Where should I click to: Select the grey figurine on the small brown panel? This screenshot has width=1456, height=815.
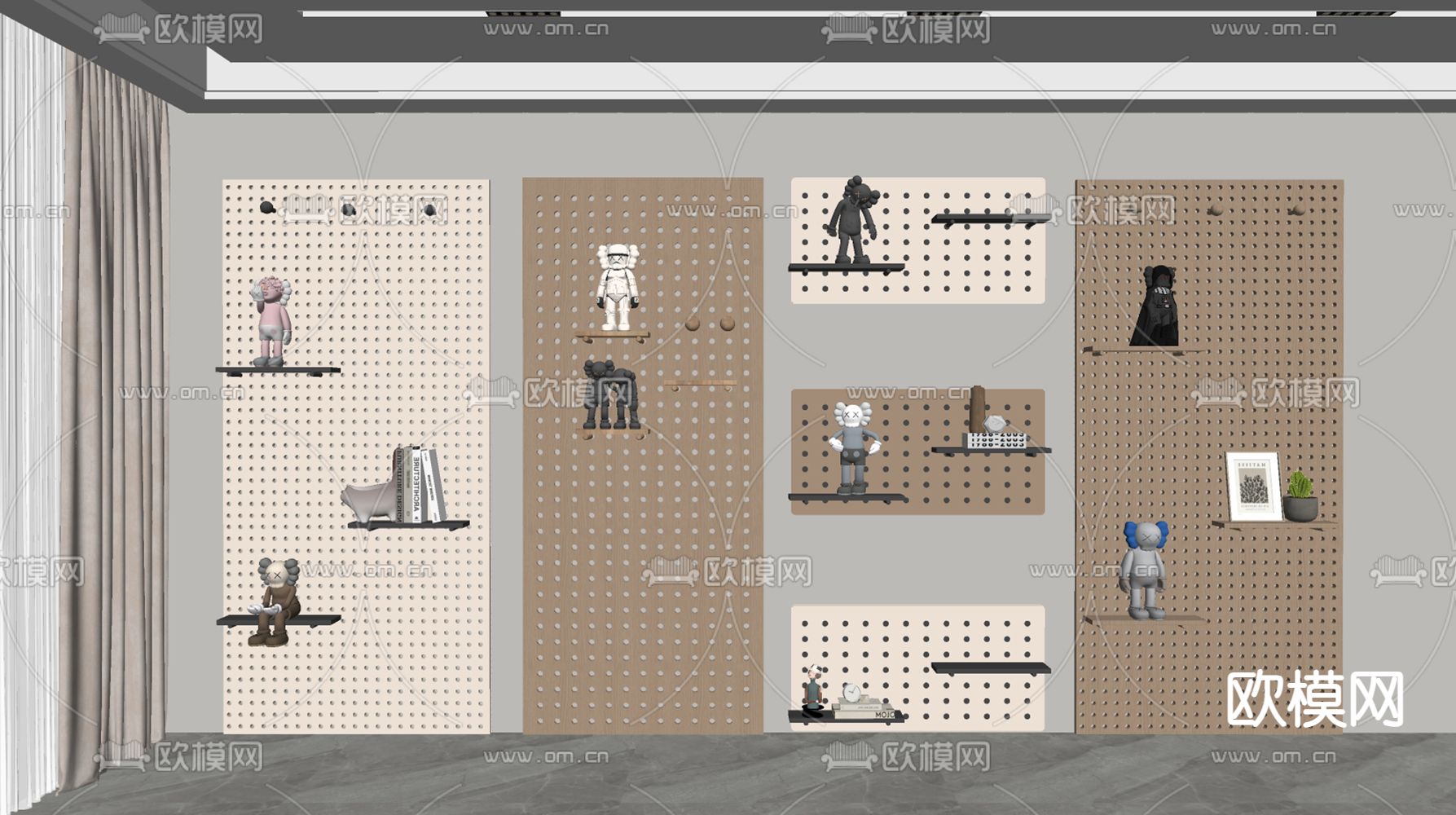pos(853,447)
